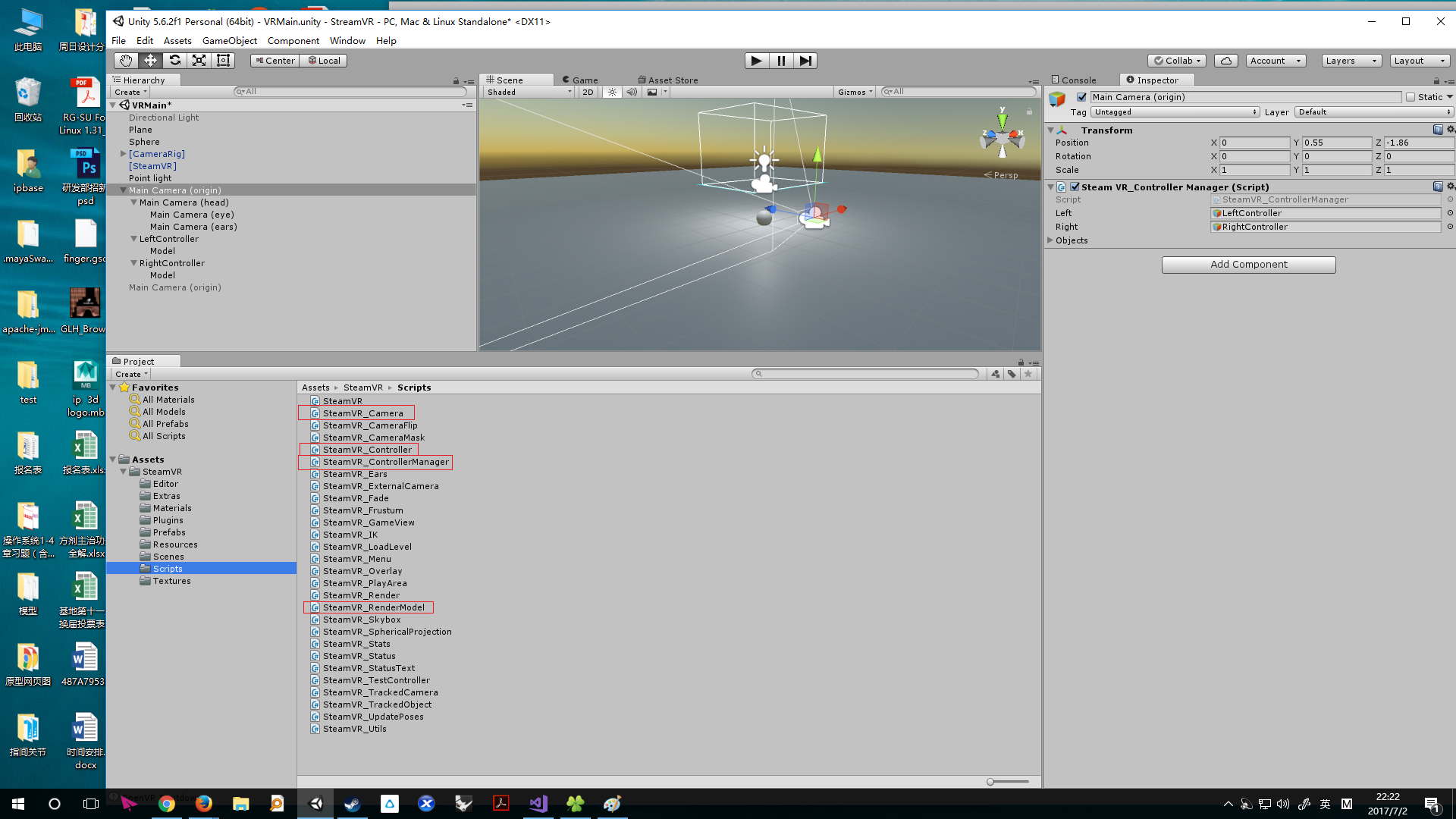Pick object for Left controller field
The image size is (1456, 819).
click(1450, 213)
